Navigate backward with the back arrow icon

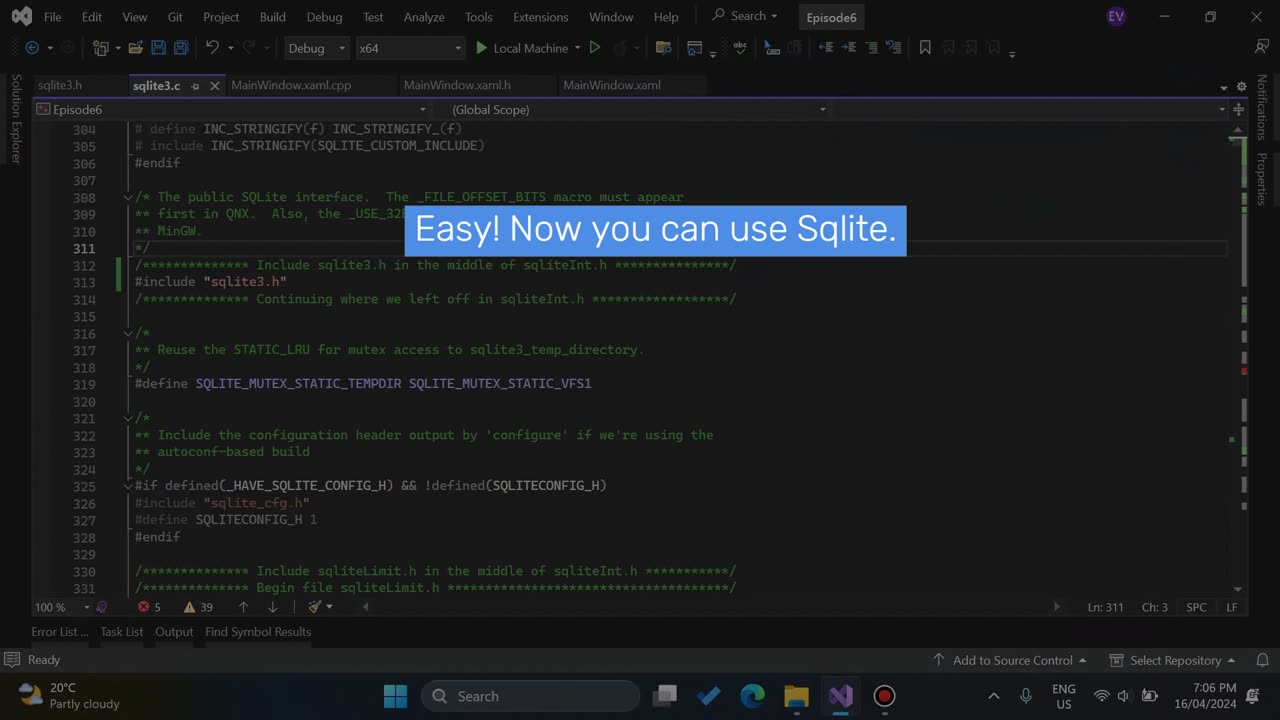click(x=32, y=48)
